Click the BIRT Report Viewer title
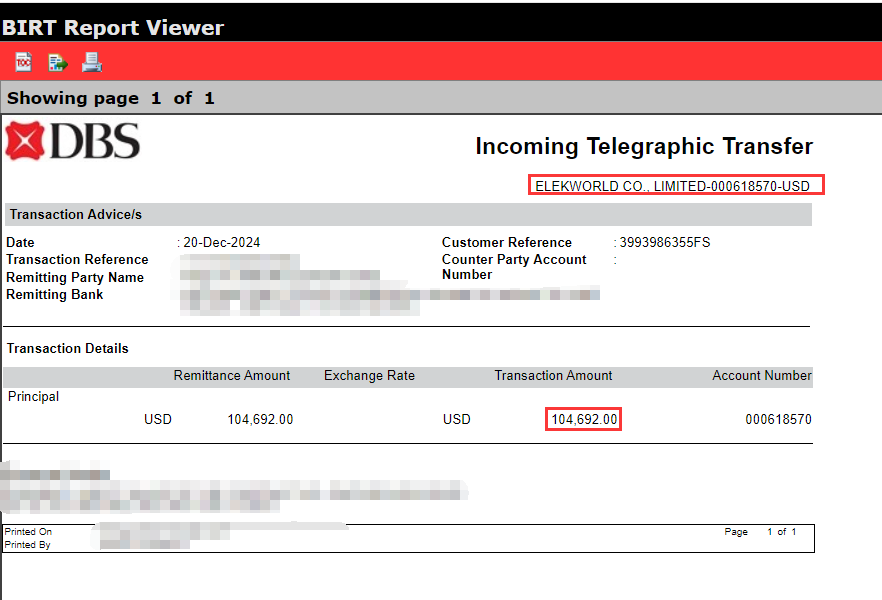 coord(112,28)
